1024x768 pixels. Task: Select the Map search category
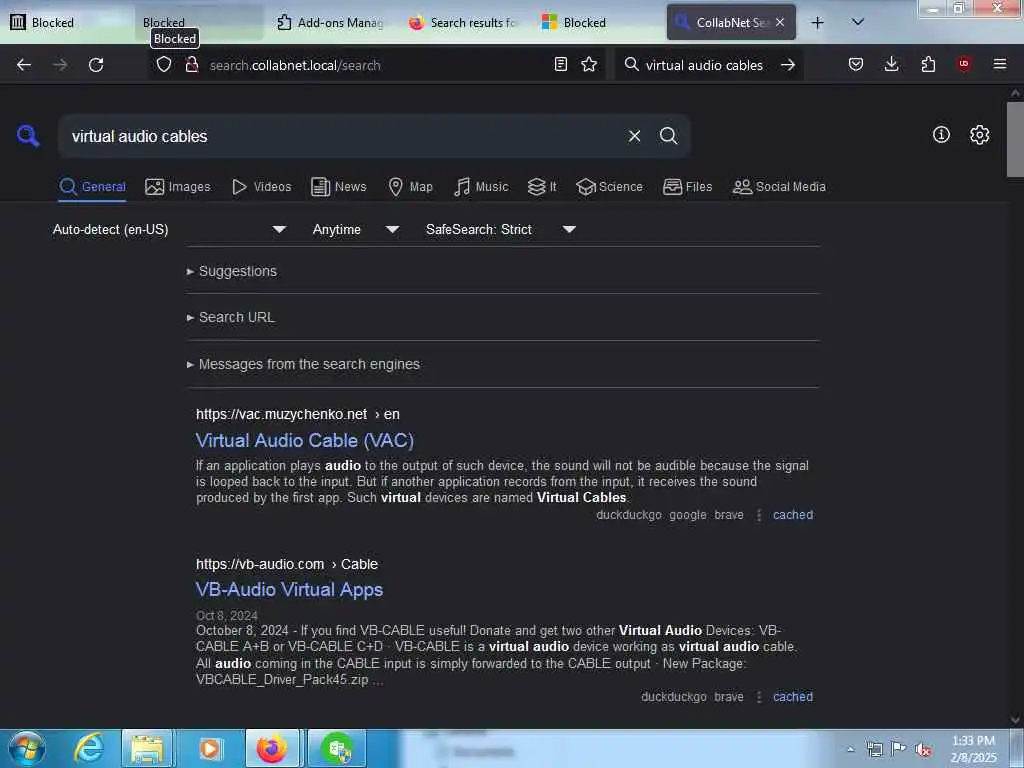[x=410, y=187]
